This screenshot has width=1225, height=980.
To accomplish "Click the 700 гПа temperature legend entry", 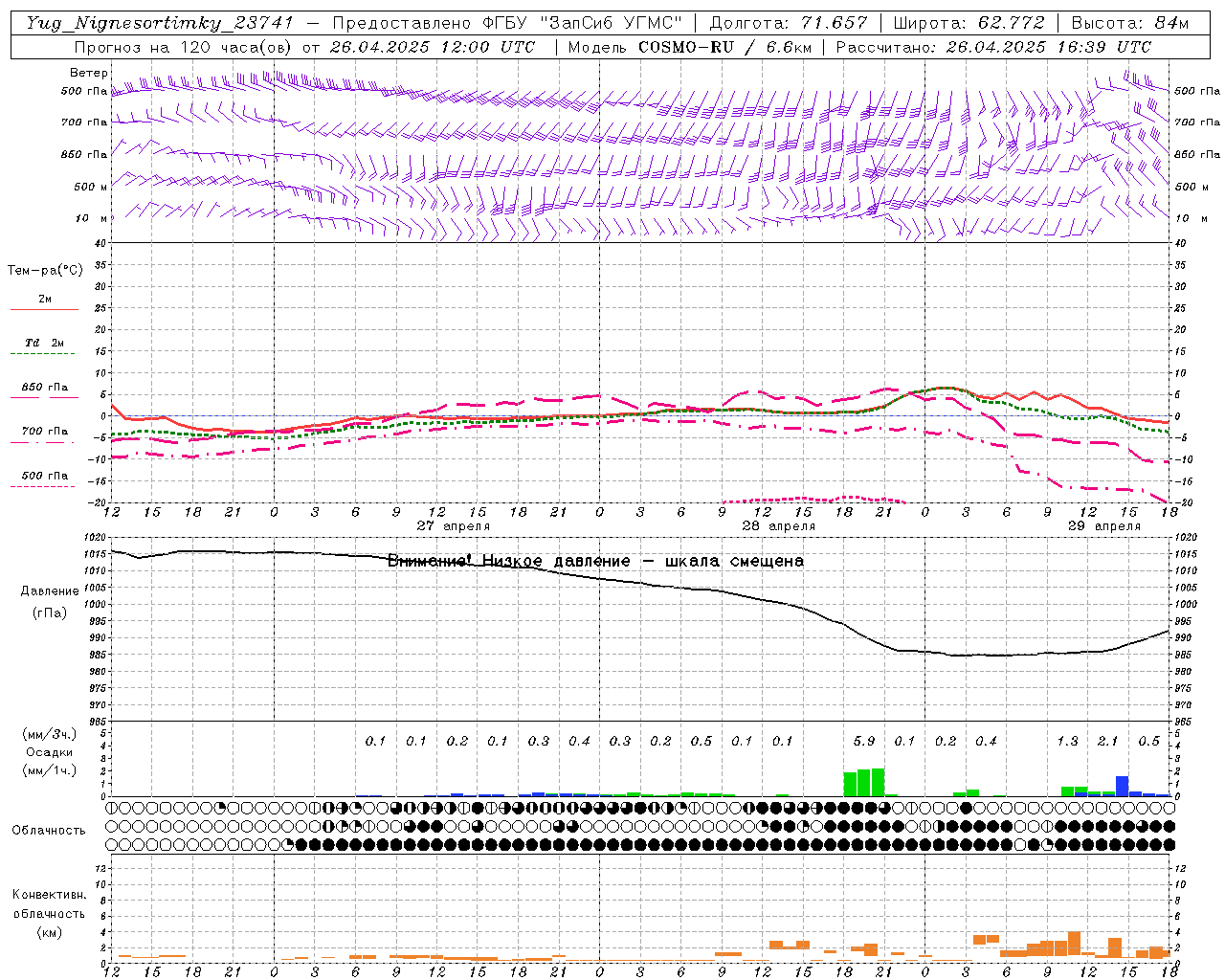I will 45,432.
